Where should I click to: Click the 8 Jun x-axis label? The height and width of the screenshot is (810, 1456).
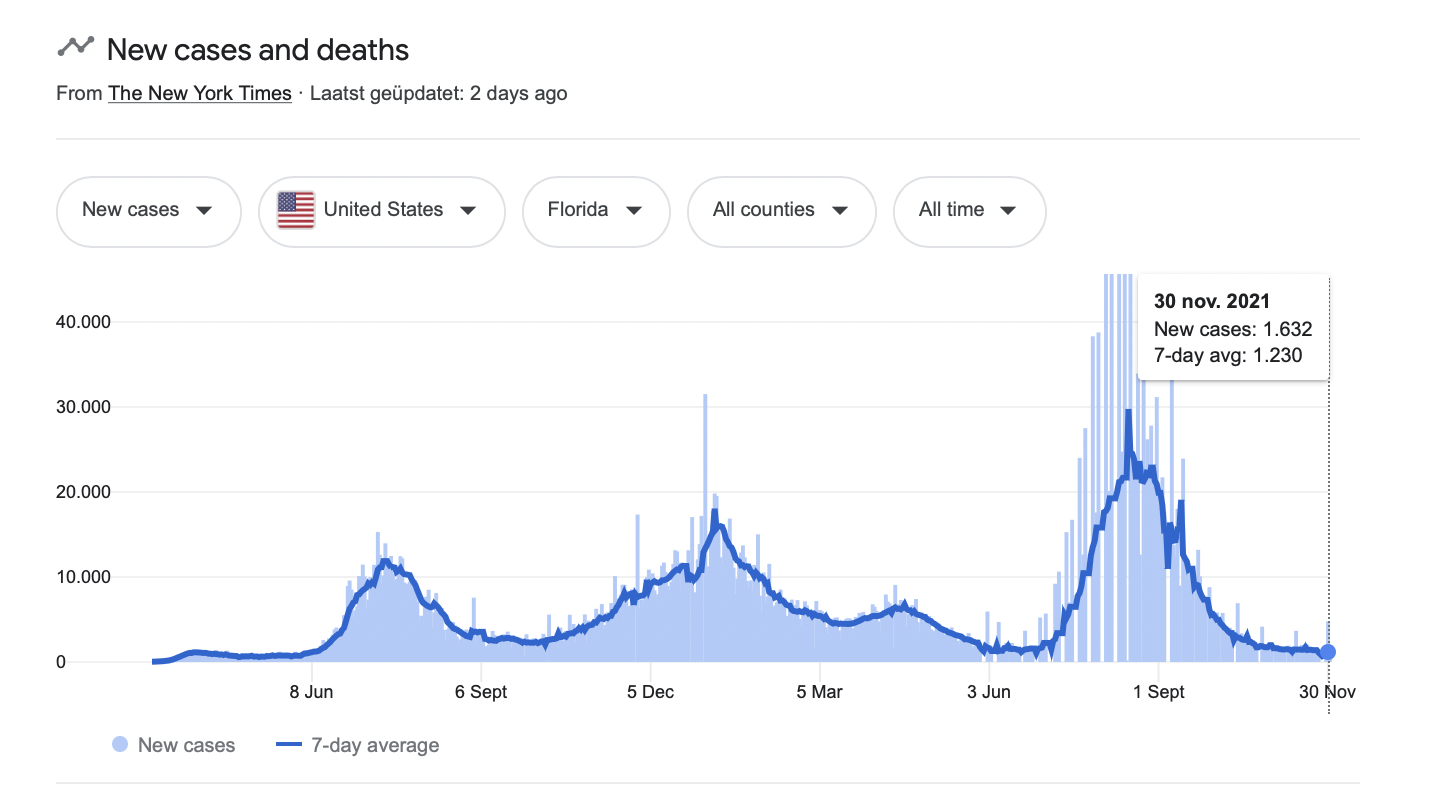click(311, 692)
